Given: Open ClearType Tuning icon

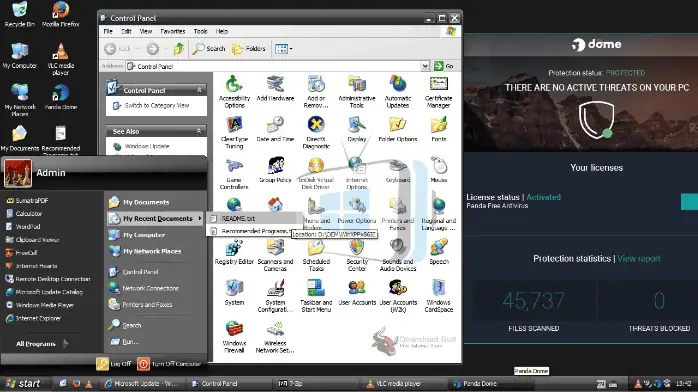Looking at the screenshot, I should click(x=234, y=133).
